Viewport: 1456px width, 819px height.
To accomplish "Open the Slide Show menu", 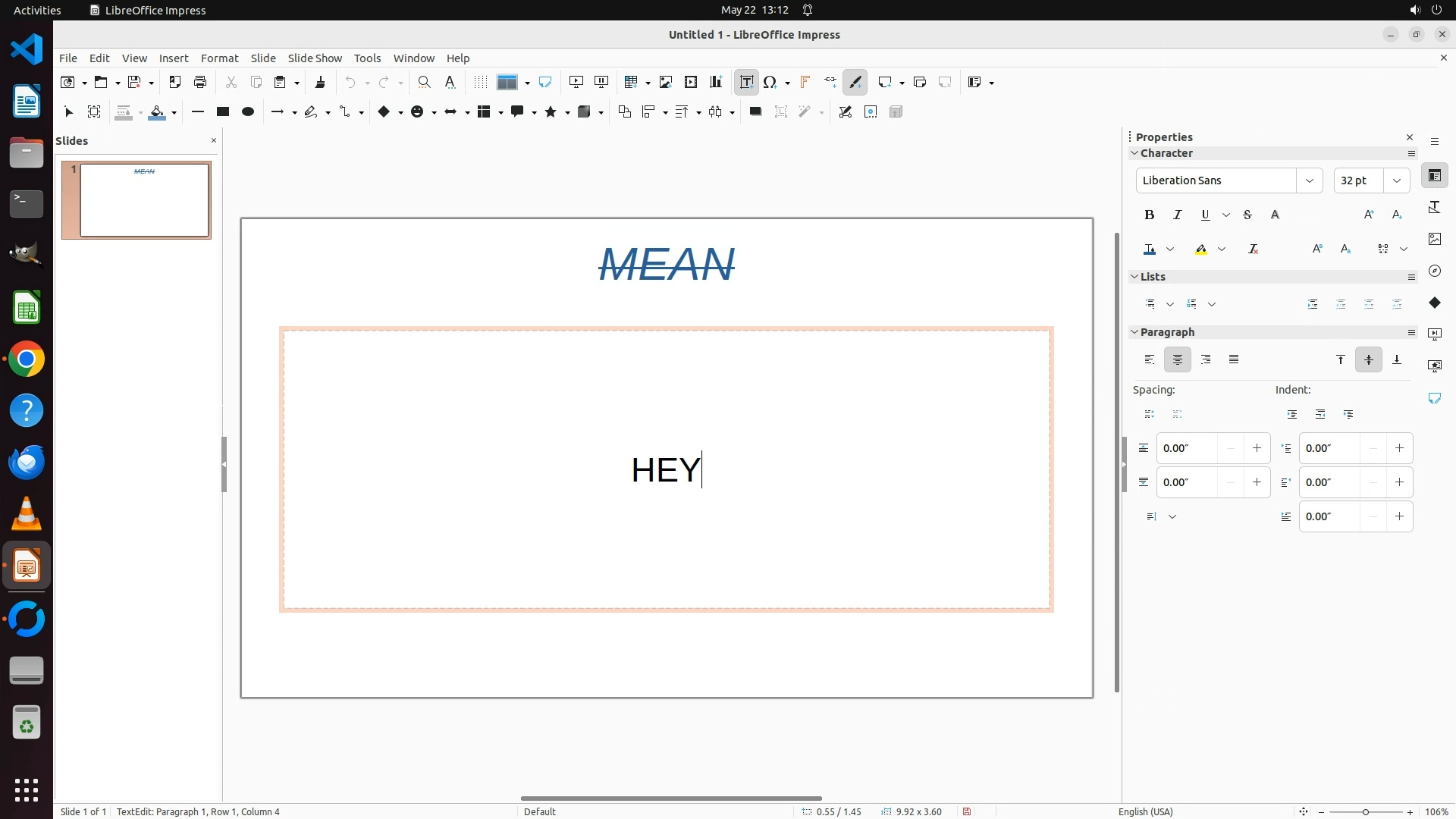I will [x=315, y=58].
